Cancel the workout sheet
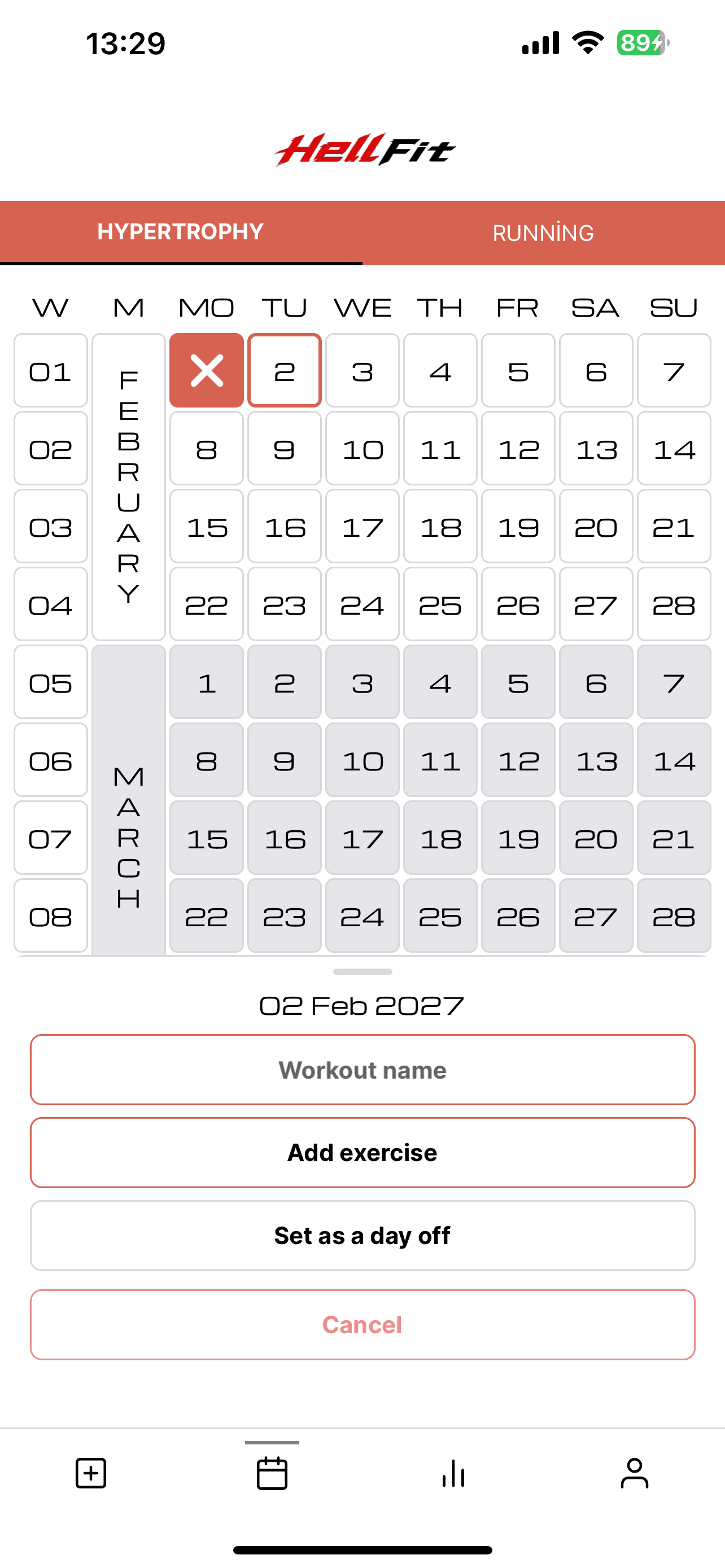Image resolution: width=725 pixels, height=1568 pixels. [x=363, y=1325]
